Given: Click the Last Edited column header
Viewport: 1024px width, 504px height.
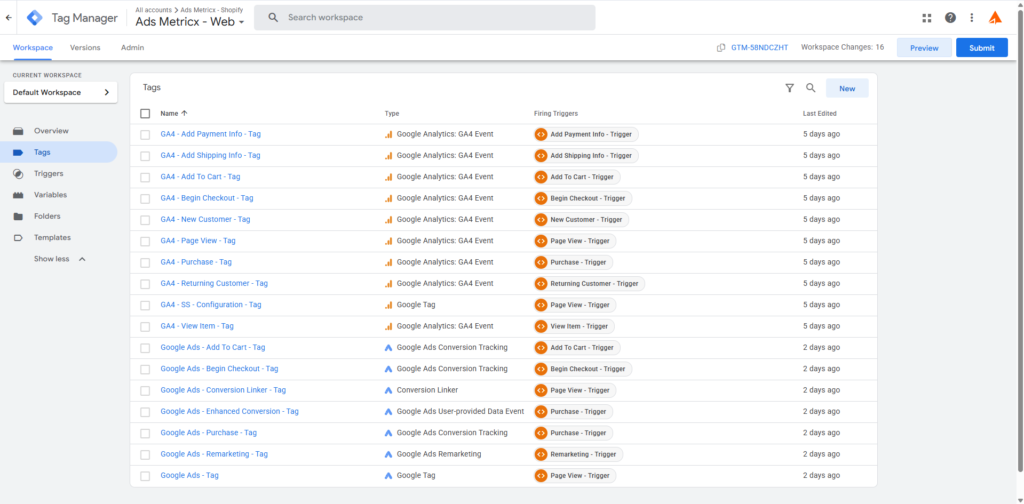Looking at the screenshot, I should click(820, 114).
